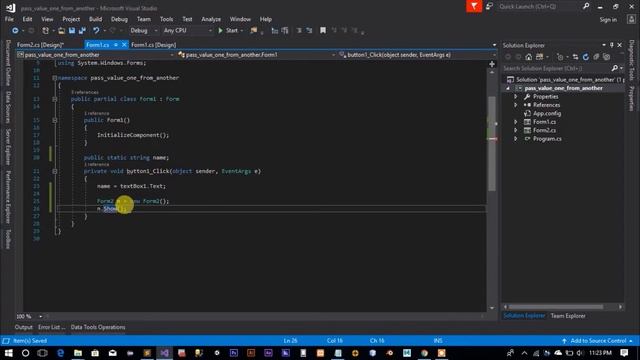This screenshot has height=360, width=640.
Task: Open the Output panel tab
Action: [24, 327]
